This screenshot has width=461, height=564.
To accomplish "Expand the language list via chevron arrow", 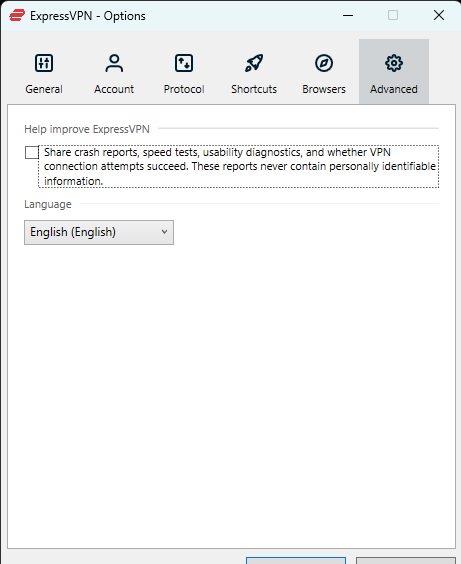I will coord(164,232).
